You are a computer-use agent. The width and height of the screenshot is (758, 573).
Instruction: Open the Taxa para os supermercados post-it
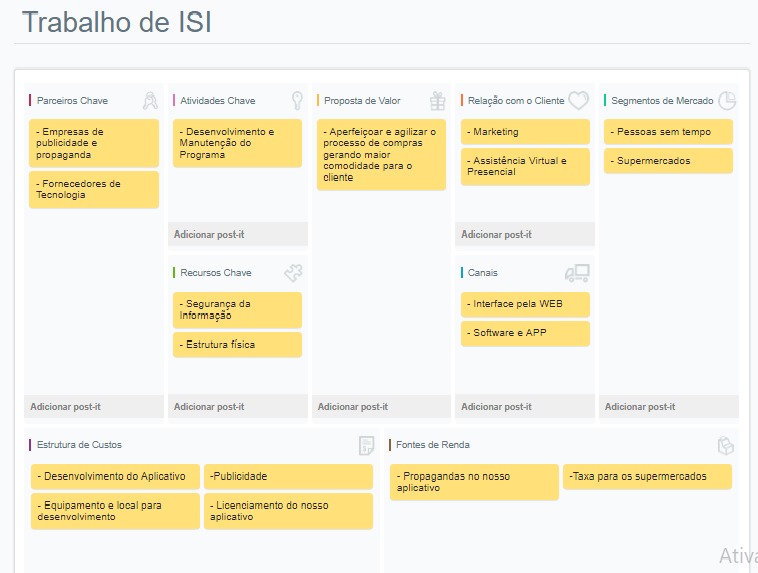tap(647, 477)
